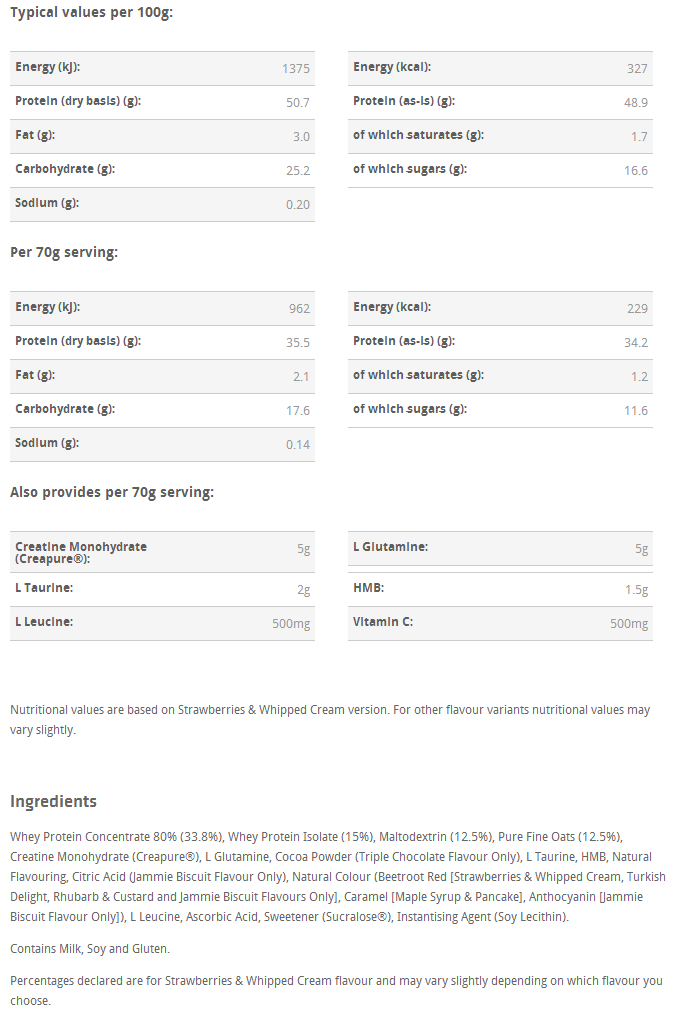This screenshot has width=678, height=1016.
Task: Click the Energy (kcal) 327 row
Action: click(x=500, y=68)
